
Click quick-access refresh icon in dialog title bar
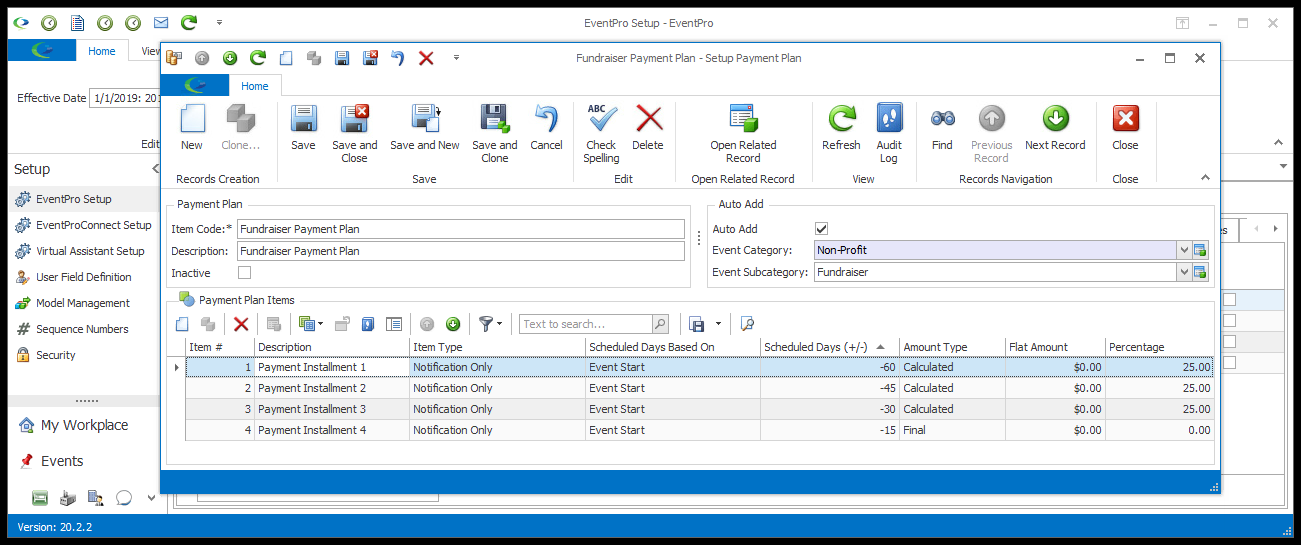[258, 58]
